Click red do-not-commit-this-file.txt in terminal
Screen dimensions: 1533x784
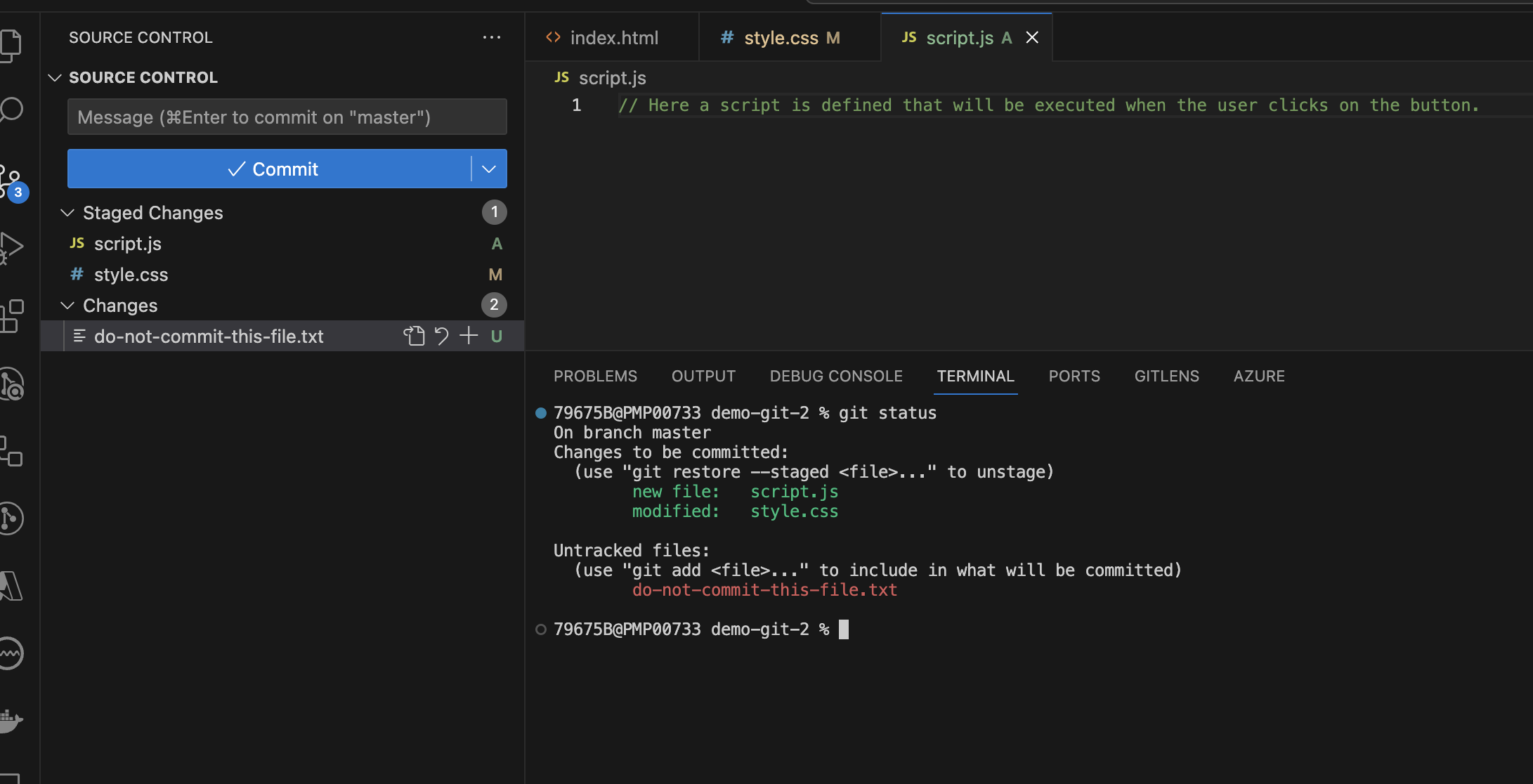[x=764, y=589]
